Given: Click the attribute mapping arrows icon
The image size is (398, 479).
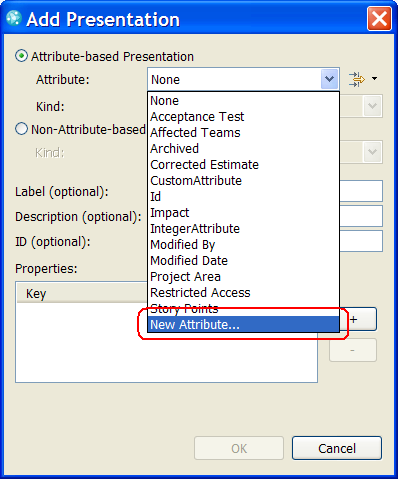Looking at the screenshot, I should (357, 79).
